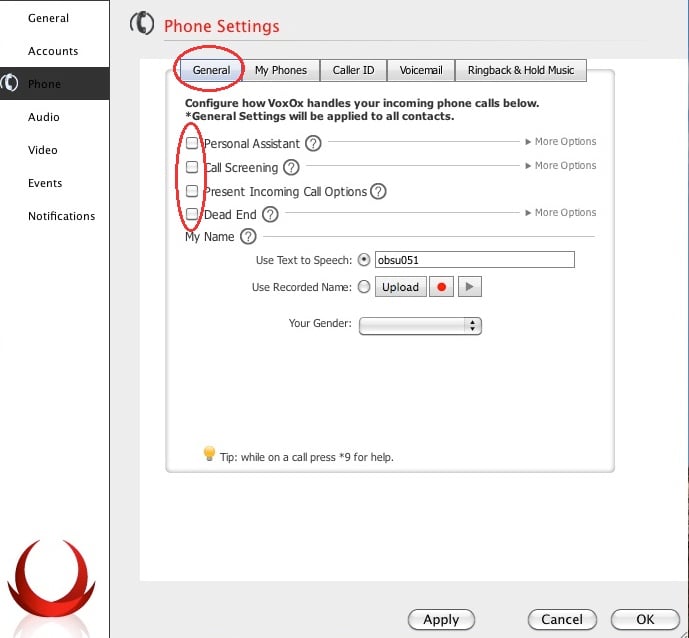Open Video settings in sidebar
This screenshot has width=689, height=638.
[43, 150]
